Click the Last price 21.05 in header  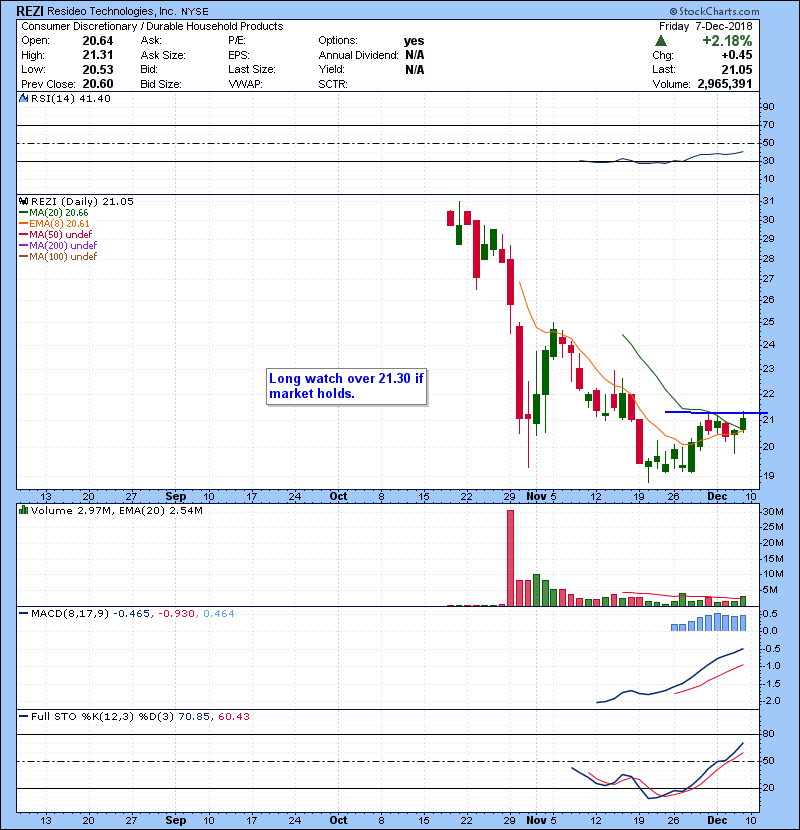coord(736,69)
